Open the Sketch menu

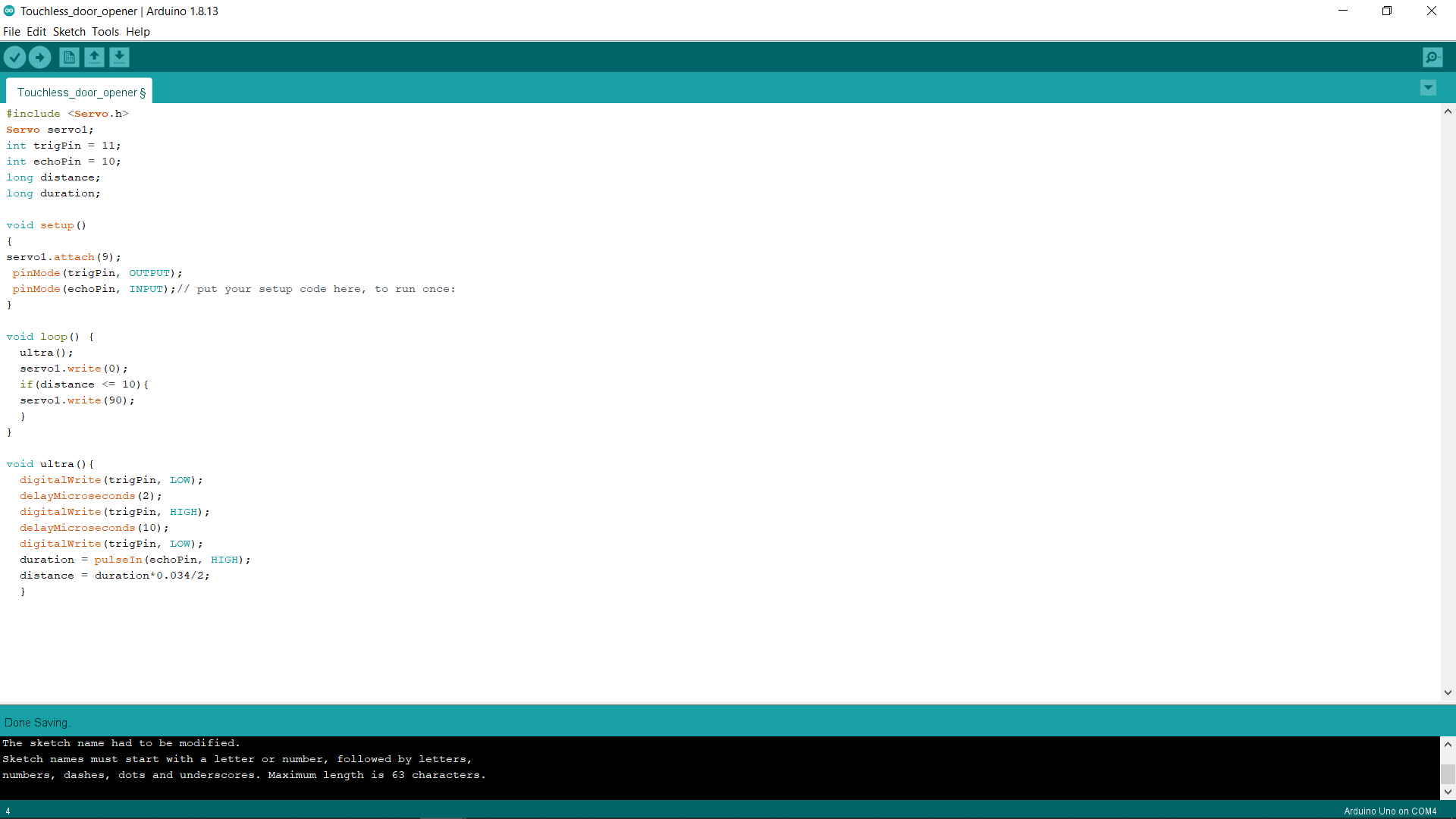pyautogui.click(x=68, y=32)
